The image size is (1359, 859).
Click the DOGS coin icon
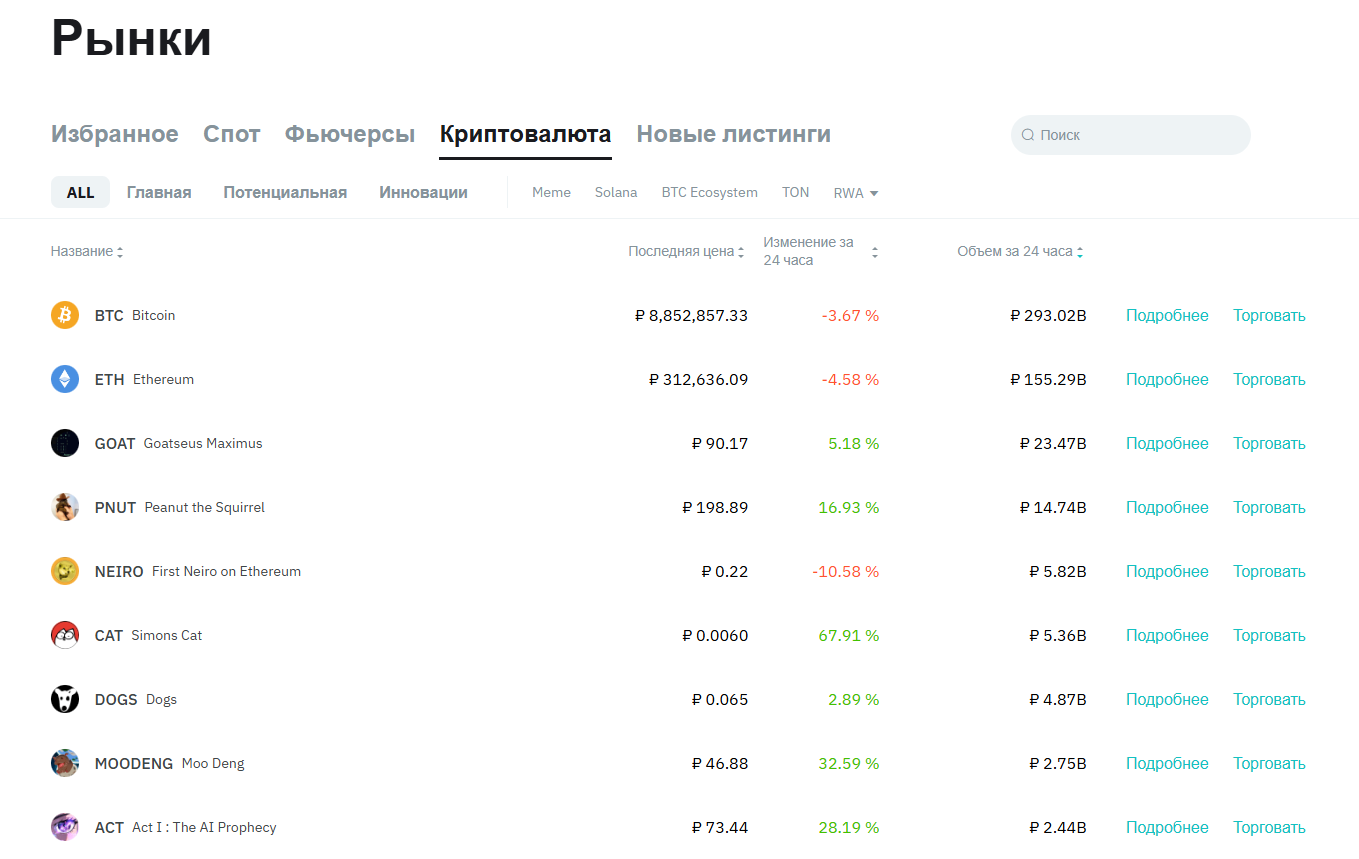[65, 699]
